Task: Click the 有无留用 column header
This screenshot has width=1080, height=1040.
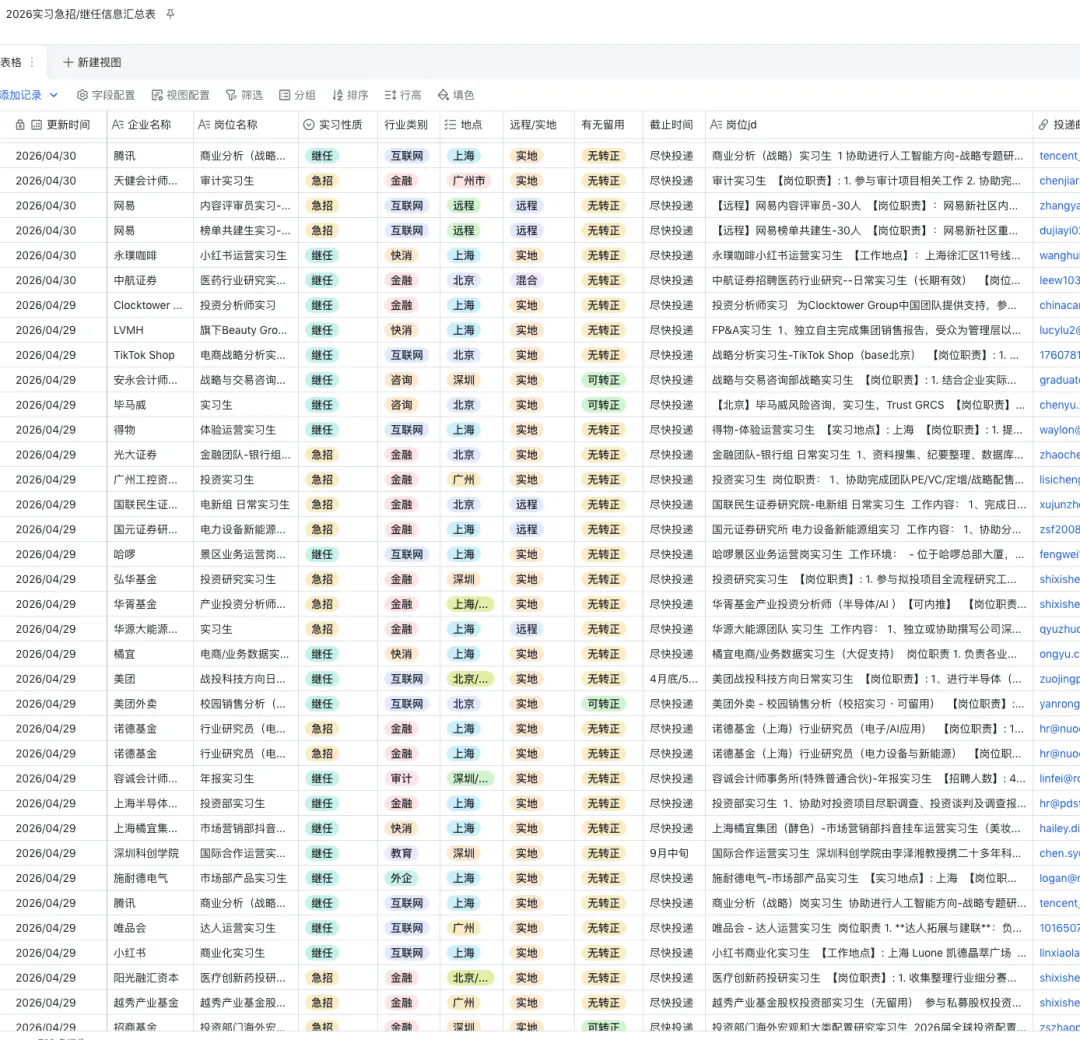Action: [x=608, y=125]
